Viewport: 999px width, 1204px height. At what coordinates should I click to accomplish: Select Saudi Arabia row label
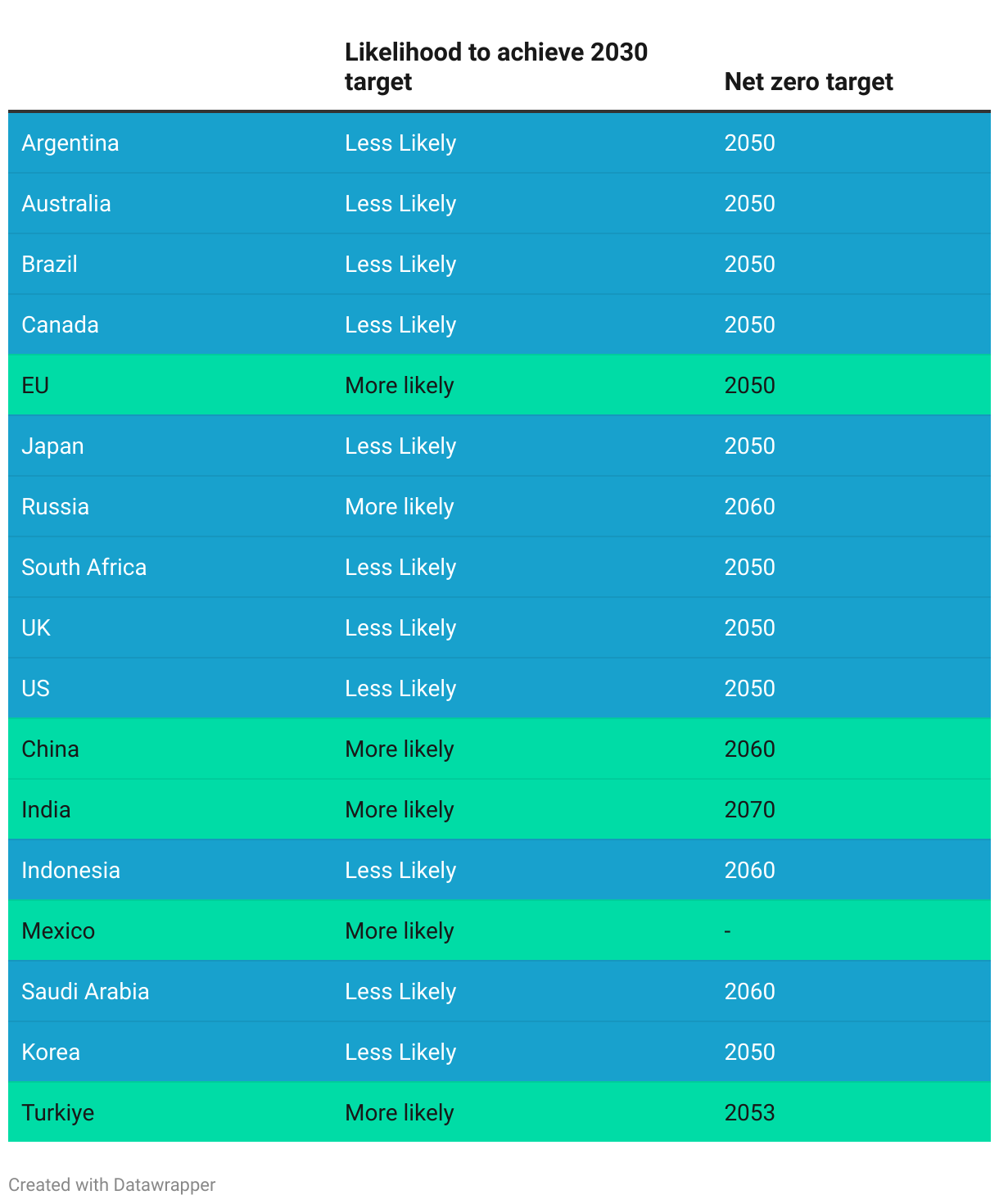(x=85, y=992)
